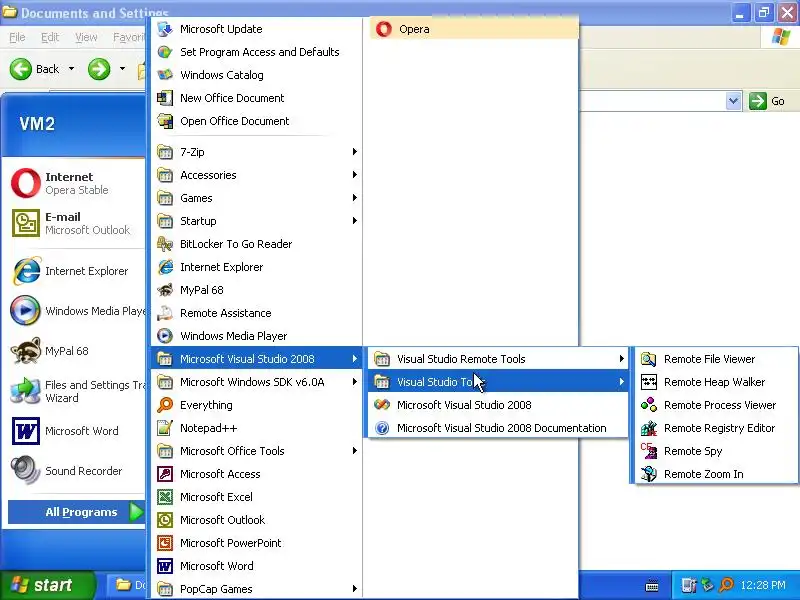Screen dimensions: 800x600
Task: Expand Visual Studio Remote Tools arrow
Action: tap(621, 359)
